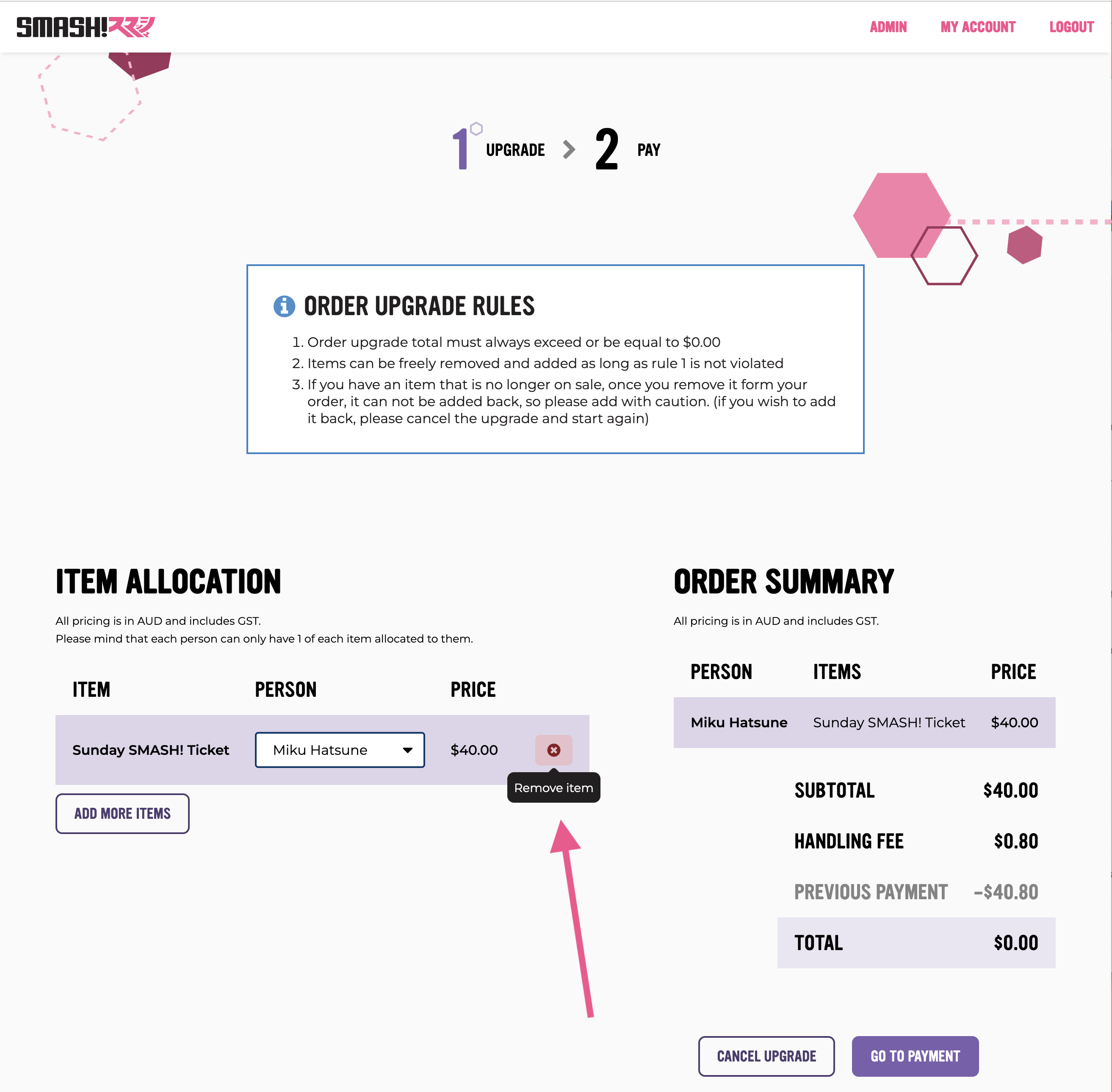
Task: Go to My Account page
Action: tap(978, 27)
